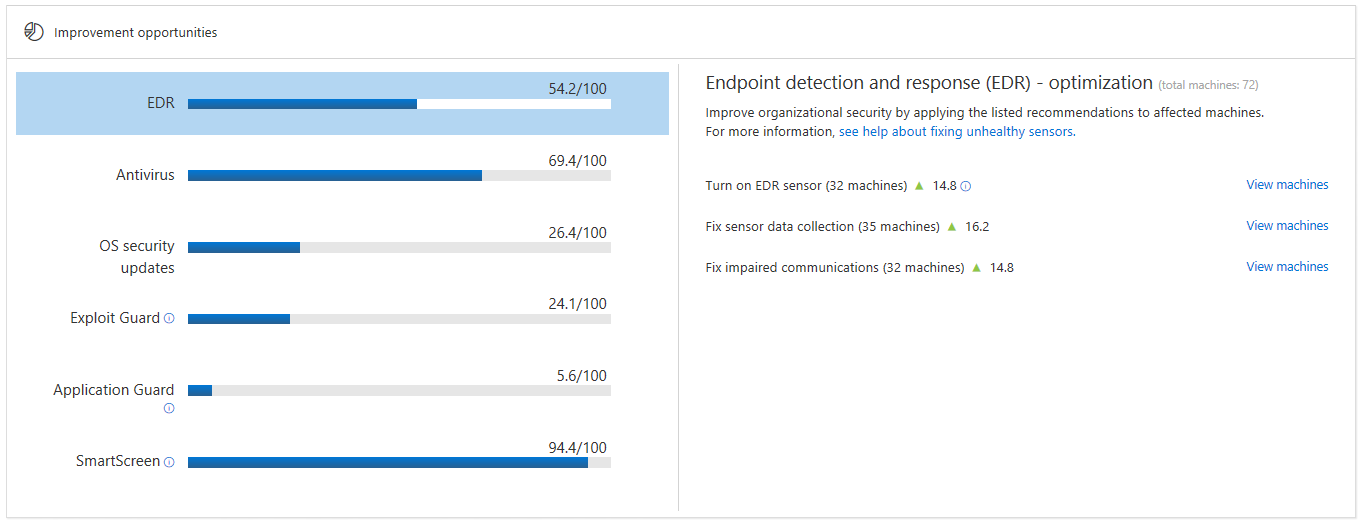1359x525 pixels.
Task: View machines for Turn on EDR sensor
Action: [x=1287, y=185]
